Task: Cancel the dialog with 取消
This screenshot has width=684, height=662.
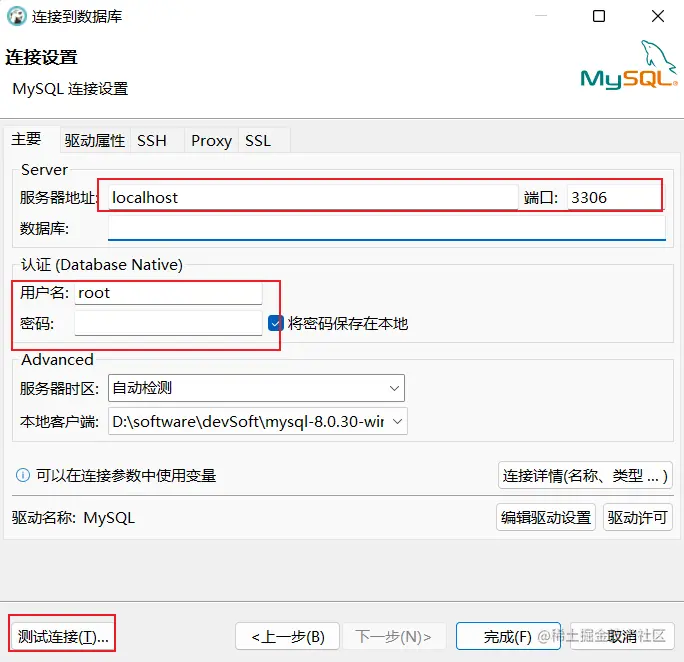Action: click(622, 637)
